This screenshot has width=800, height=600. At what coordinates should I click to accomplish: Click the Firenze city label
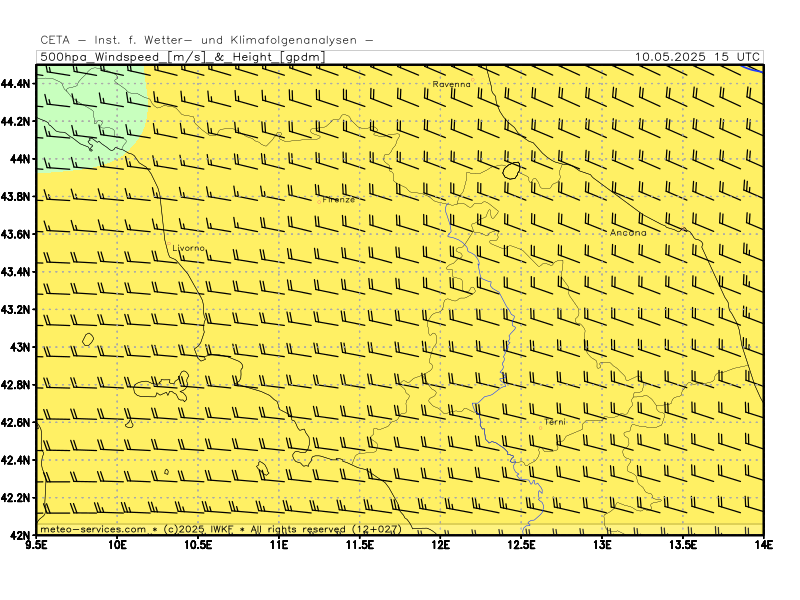point(338,199)
